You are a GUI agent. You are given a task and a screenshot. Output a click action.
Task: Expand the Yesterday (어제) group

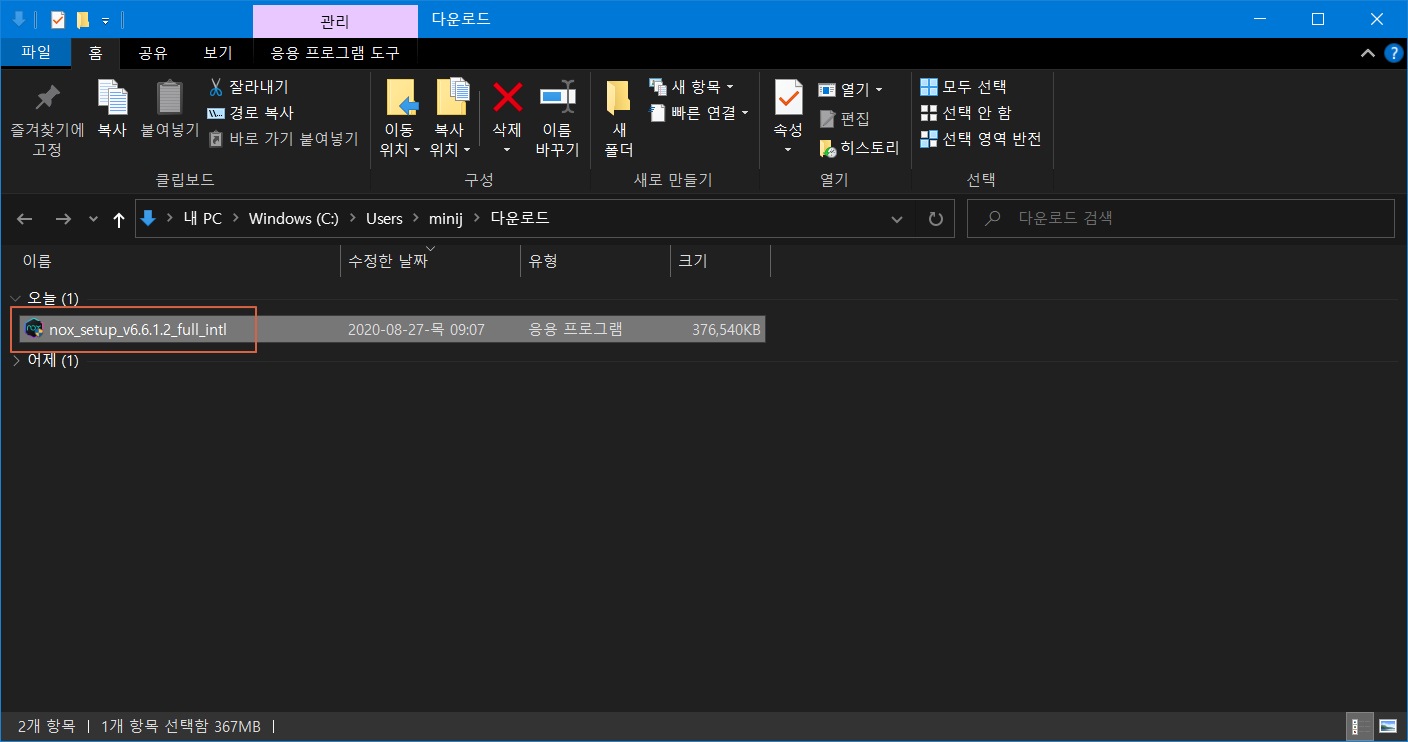click(15, 361)
